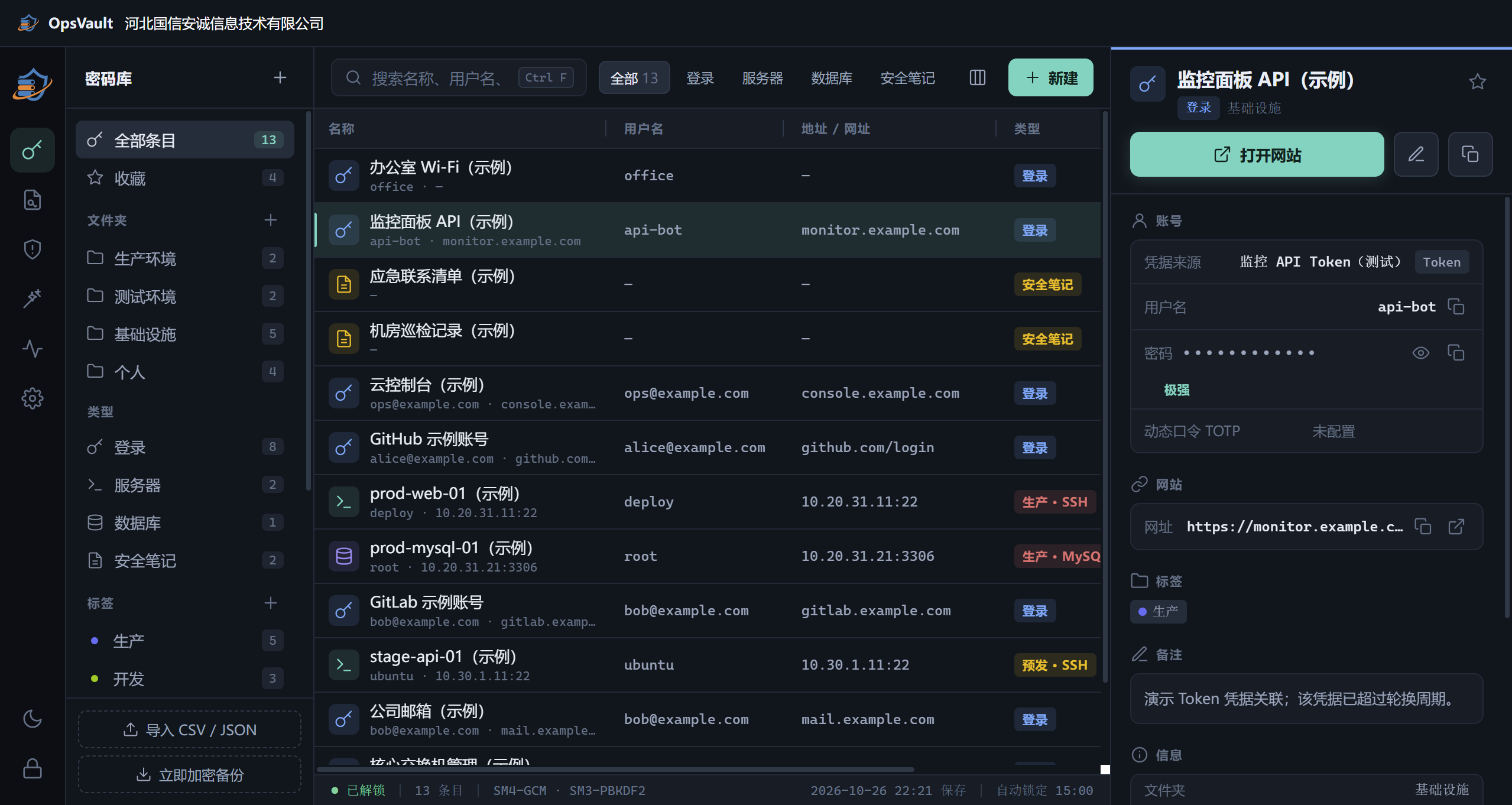
Task: Add a new vault with the plus beside 密码库
Action: [x=280, y=77]
